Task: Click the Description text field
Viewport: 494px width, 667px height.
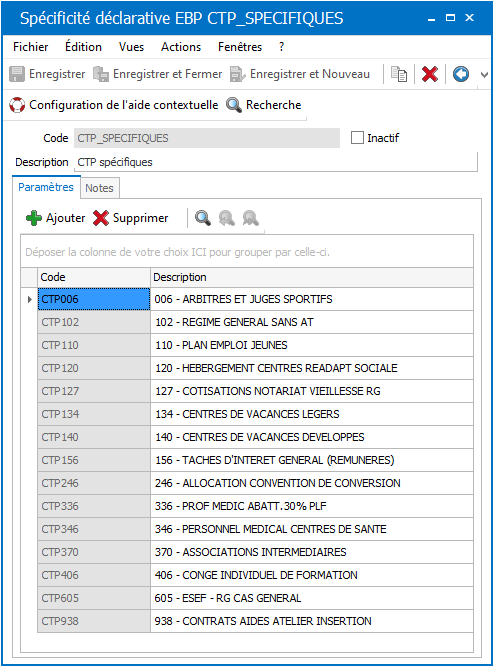Action: [276, 162]
